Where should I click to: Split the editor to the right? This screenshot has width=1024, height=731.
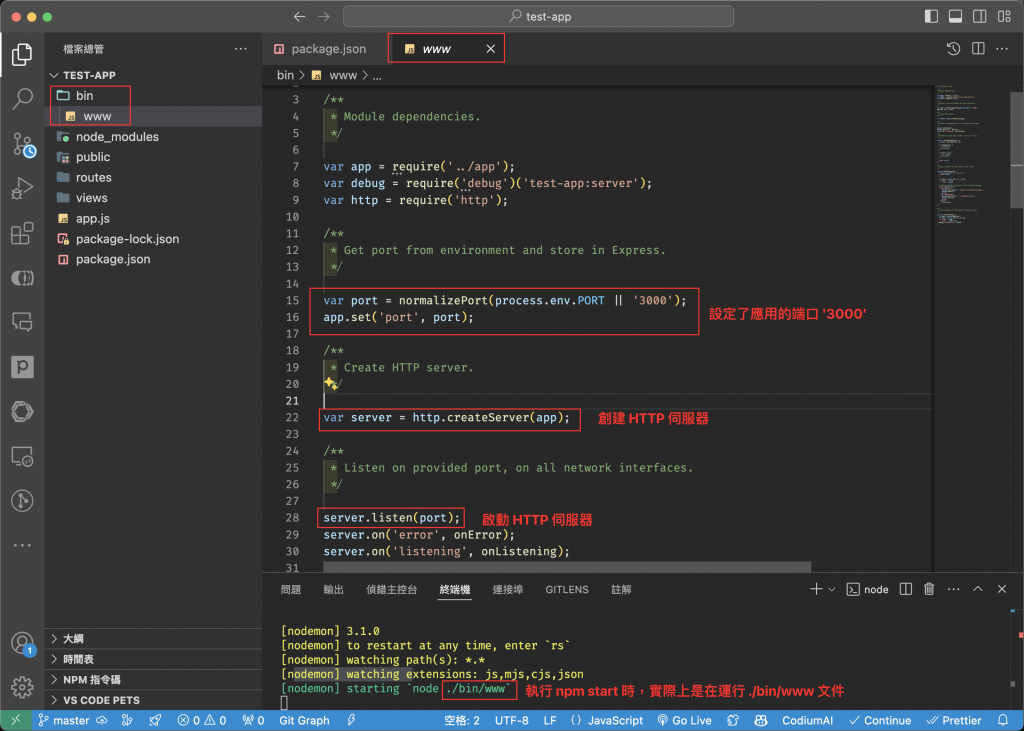point(978,48)
